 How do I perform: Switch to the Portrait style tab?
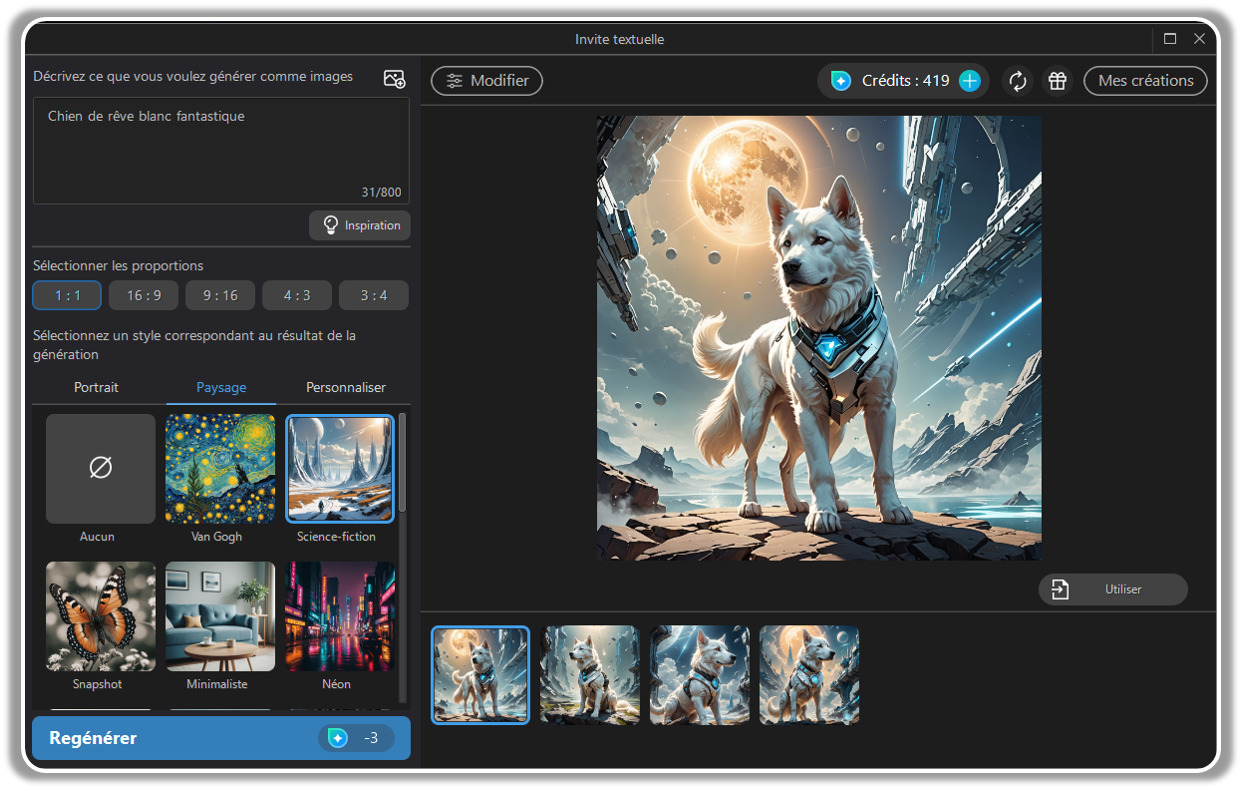point(96,387)
